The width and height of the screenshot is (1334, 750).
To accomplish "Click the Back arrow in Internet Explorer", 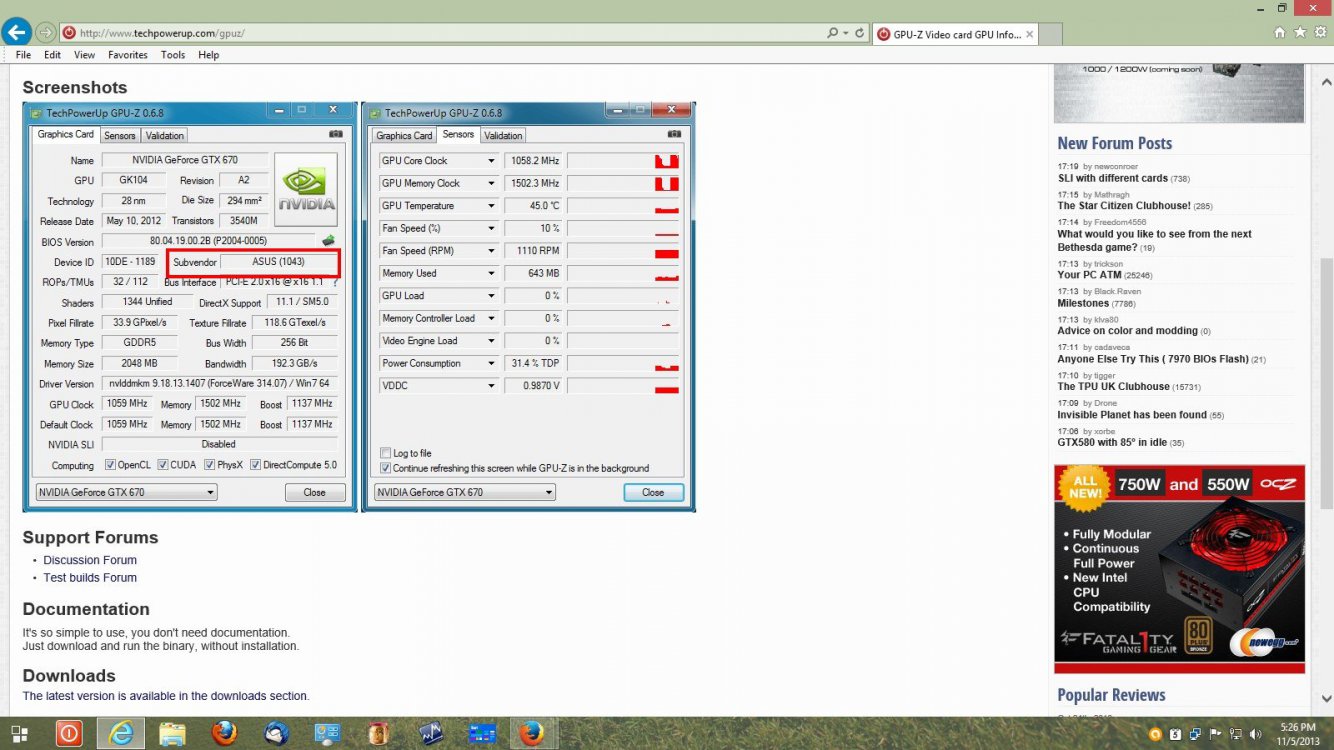I will pyautogui.click(x=16, y=31).
